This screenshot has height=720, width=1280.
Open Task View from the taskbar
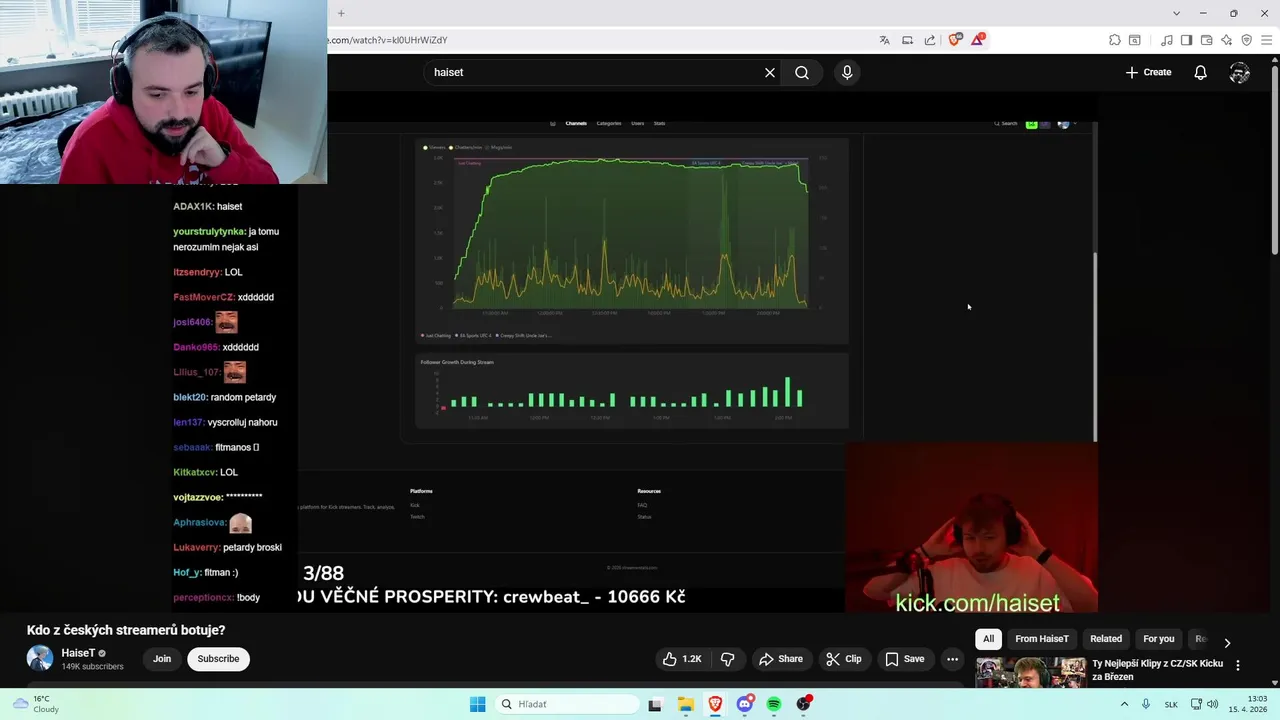pyautogui.click(x=655, y=704)
